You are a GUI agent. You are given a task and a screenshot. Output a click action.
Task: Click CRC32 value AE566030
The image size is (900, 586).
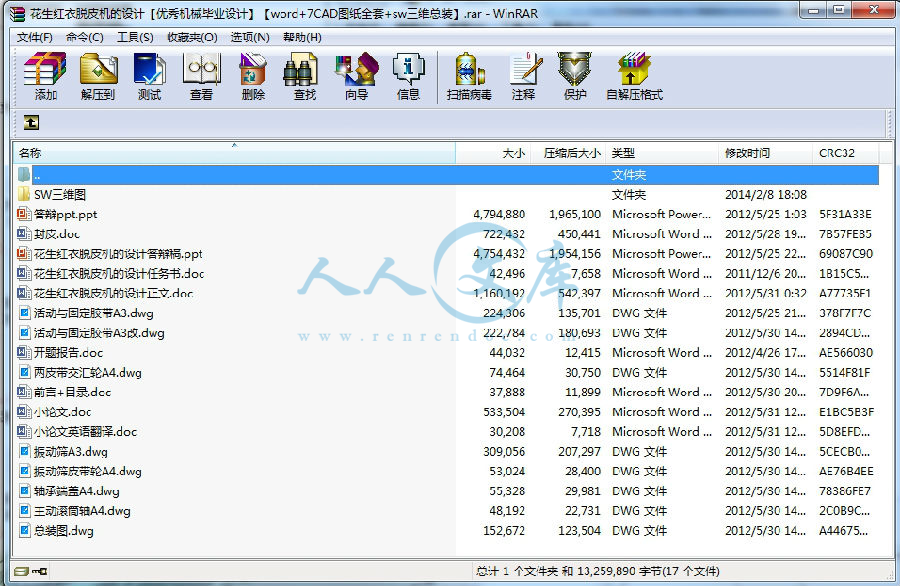[x=846, y=352]
